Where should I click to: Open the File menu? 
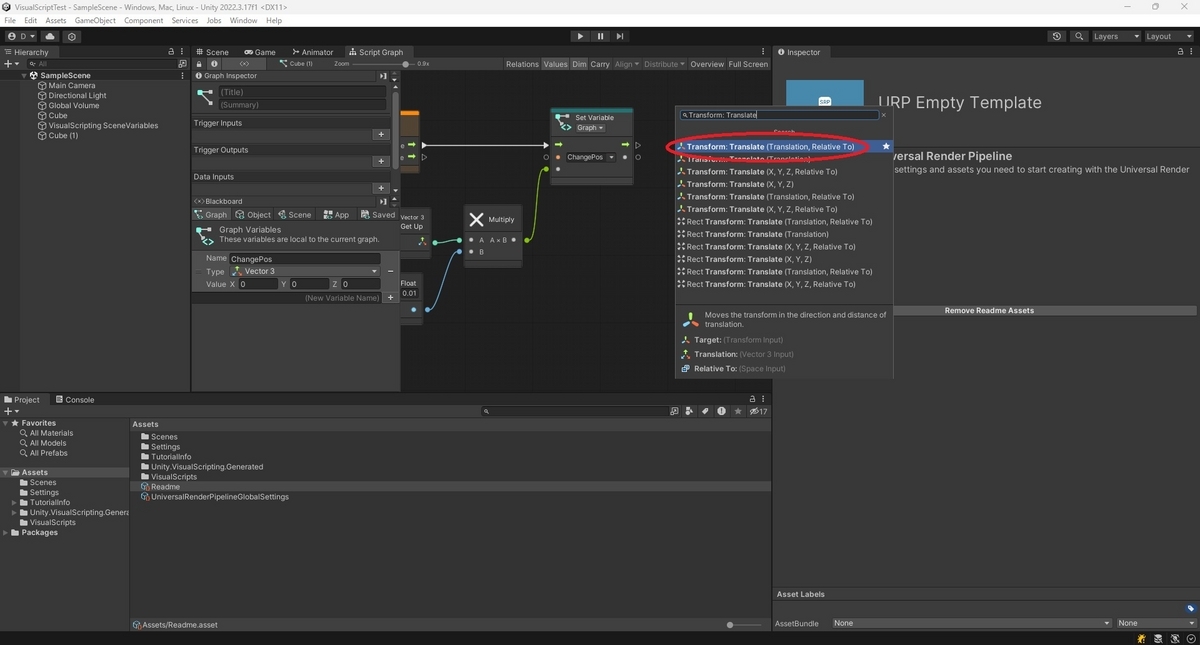point(11,20)
